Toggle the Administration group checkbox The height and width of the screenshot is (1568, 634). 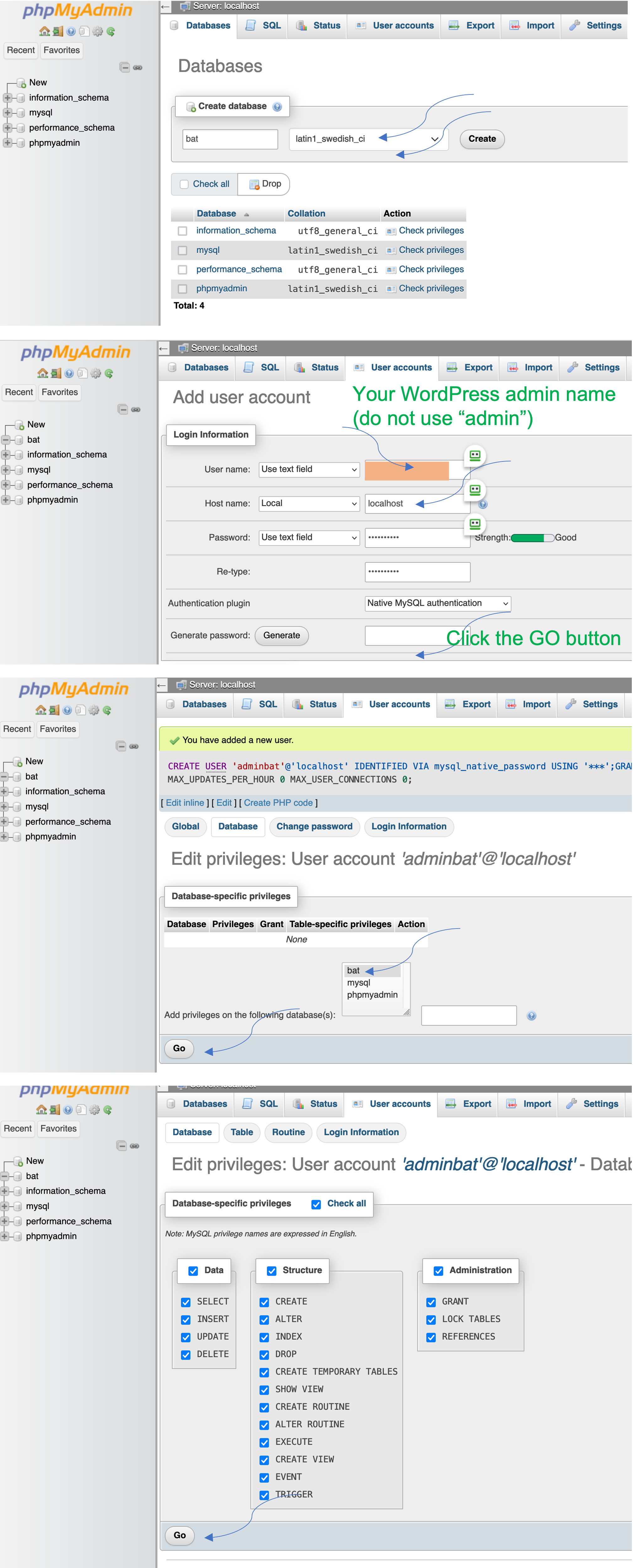click(x=439, y=1271)
